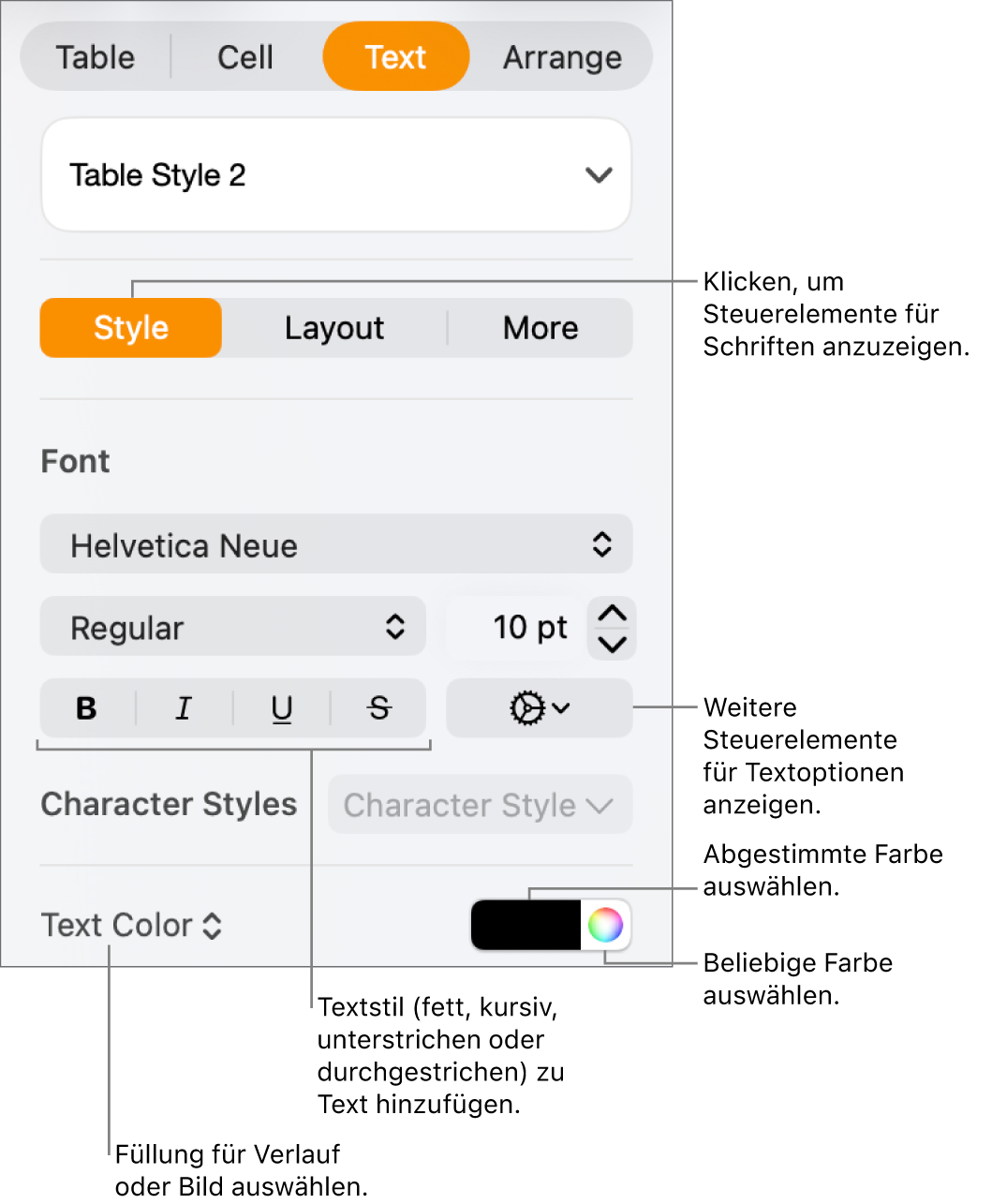Screen dimensions: 992x1204
Task: Select the Table tab
Action: click(x=96, y=57)
